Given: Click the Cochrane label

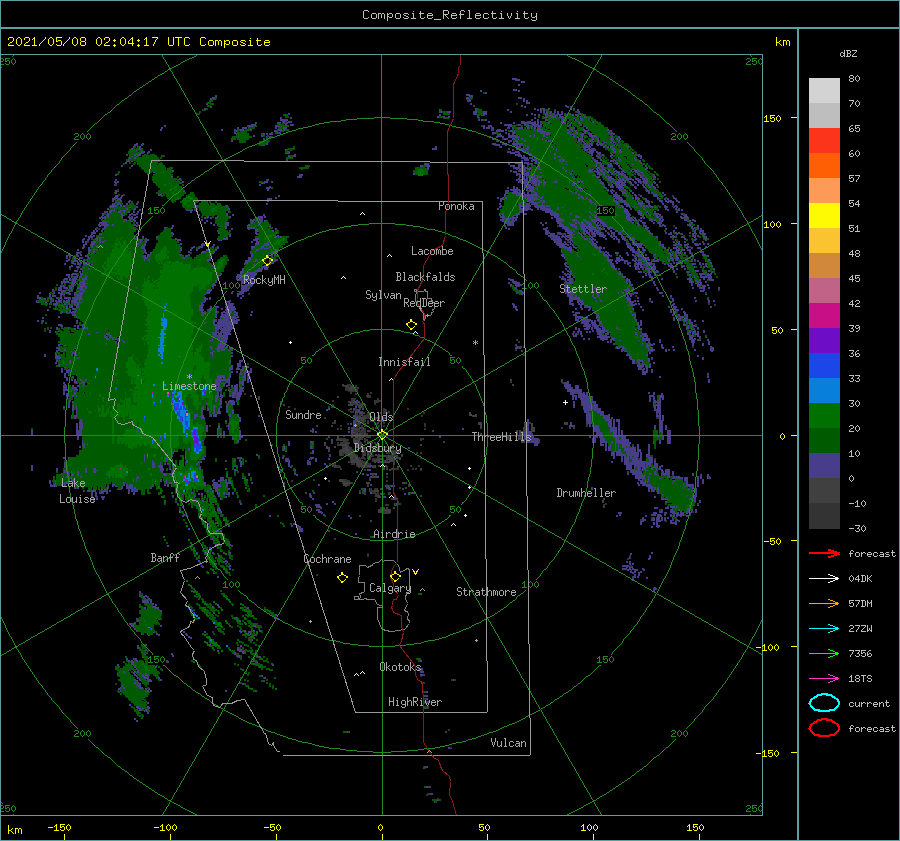Looking at the screenshot, I should click(x=327, y=559).
